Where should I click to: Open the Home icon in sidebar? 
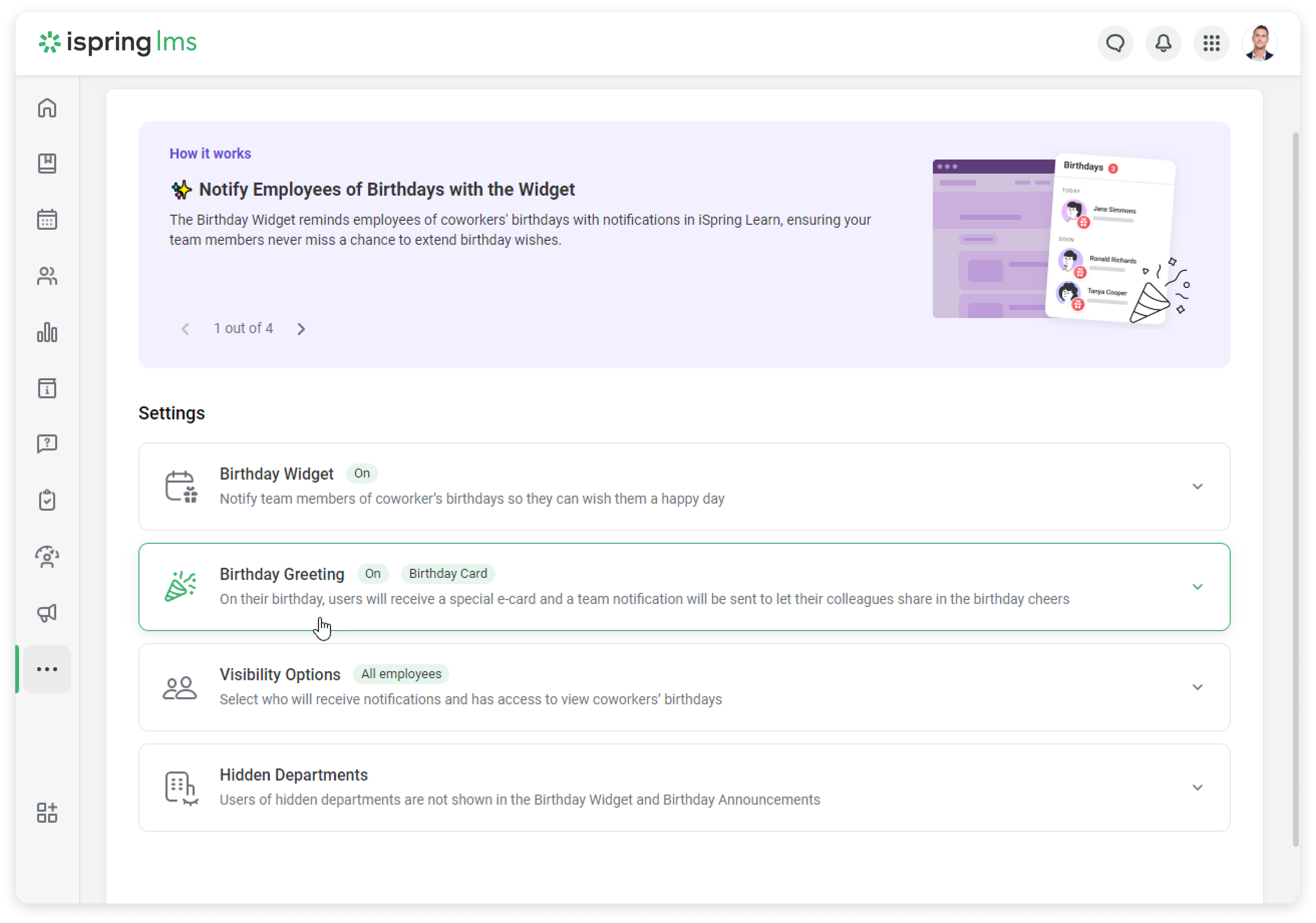[x=47, y=108]
